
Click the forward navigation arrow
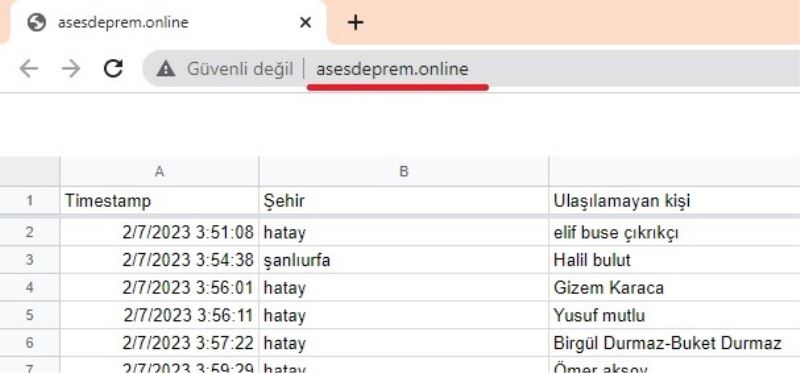(x=71, y=68)
